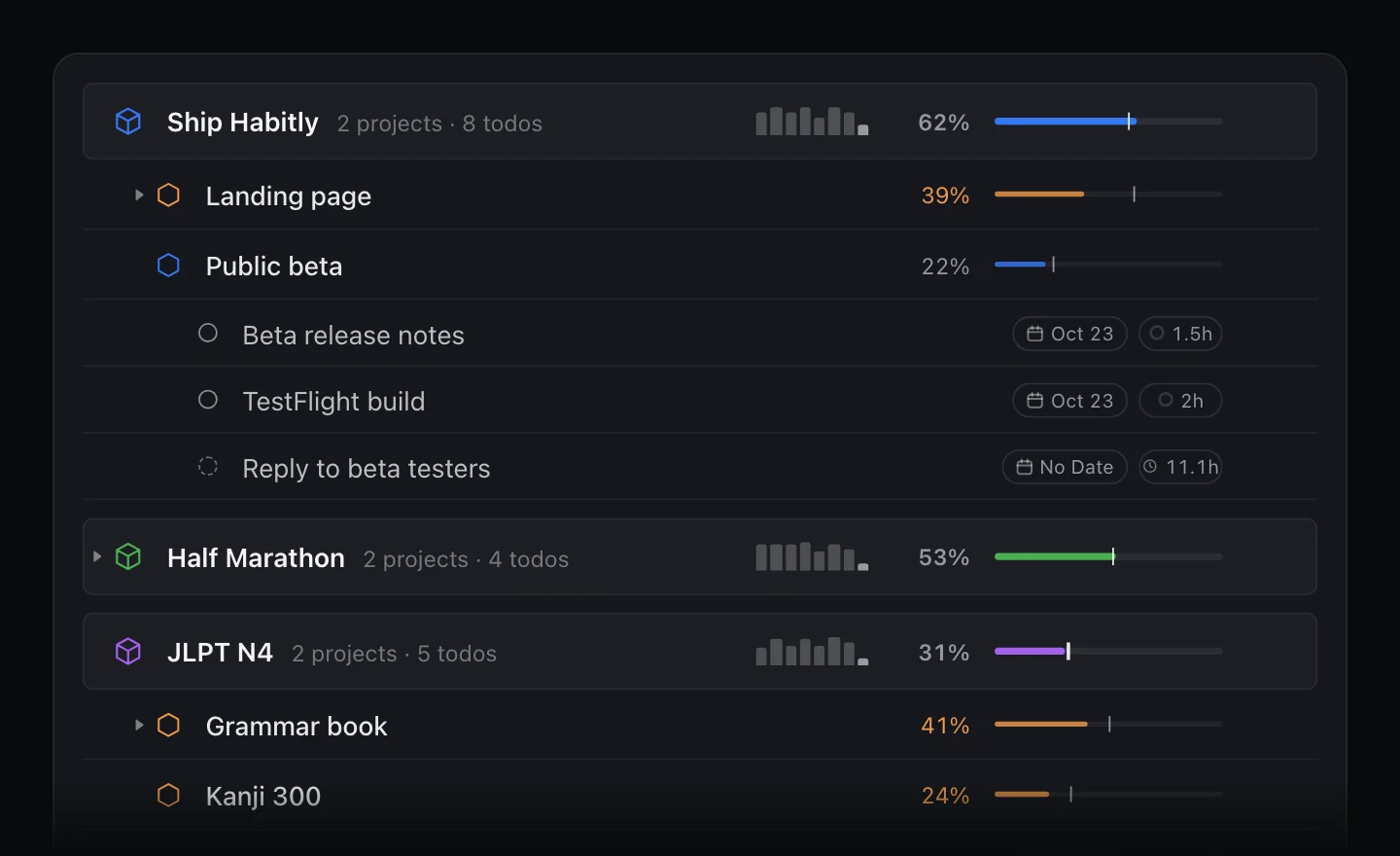Expand the Landing page project
Image resolution: width=1400 pixels, height=856 pixels.
click(139, 196)
